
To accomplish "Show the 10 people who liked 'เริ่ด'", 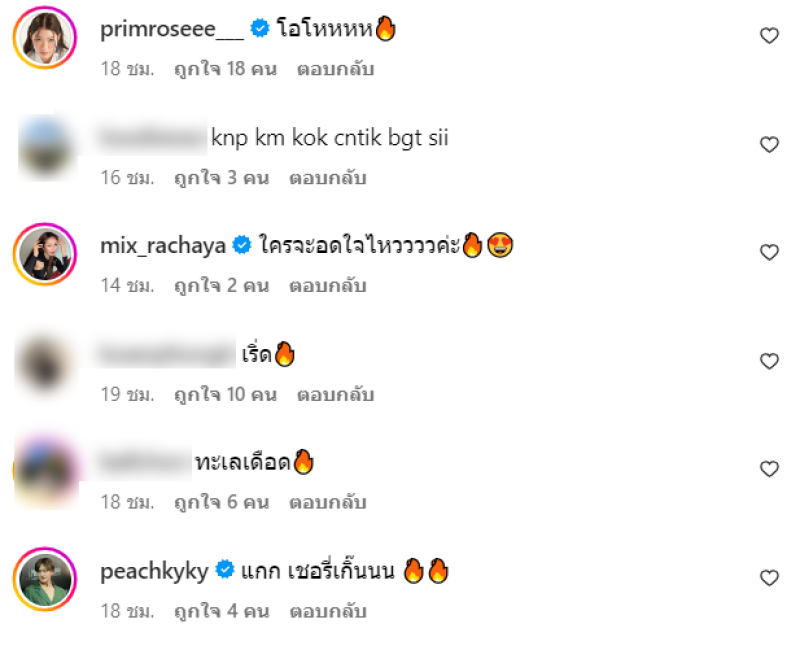I will tap(226, 394).
